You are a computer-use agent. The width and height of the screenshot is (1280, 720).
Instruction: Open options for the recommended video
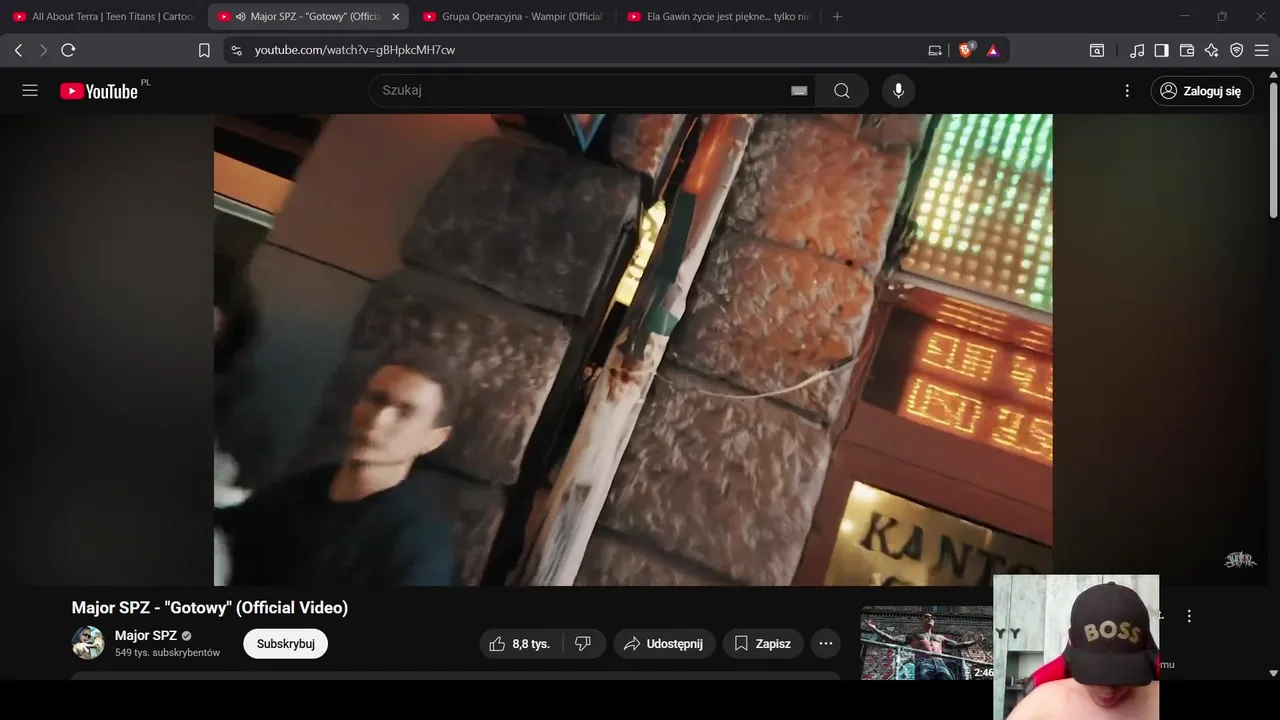(x=1189, y=616)
